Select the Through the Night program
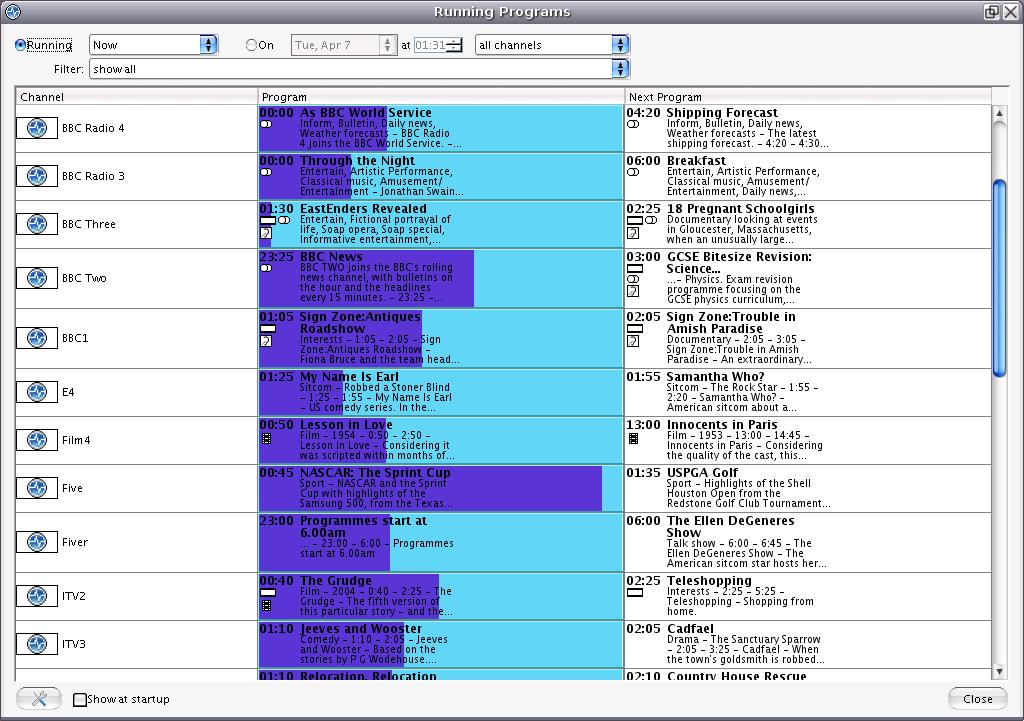This screenshot has width=1024, height=721. [x=441, y=176]
